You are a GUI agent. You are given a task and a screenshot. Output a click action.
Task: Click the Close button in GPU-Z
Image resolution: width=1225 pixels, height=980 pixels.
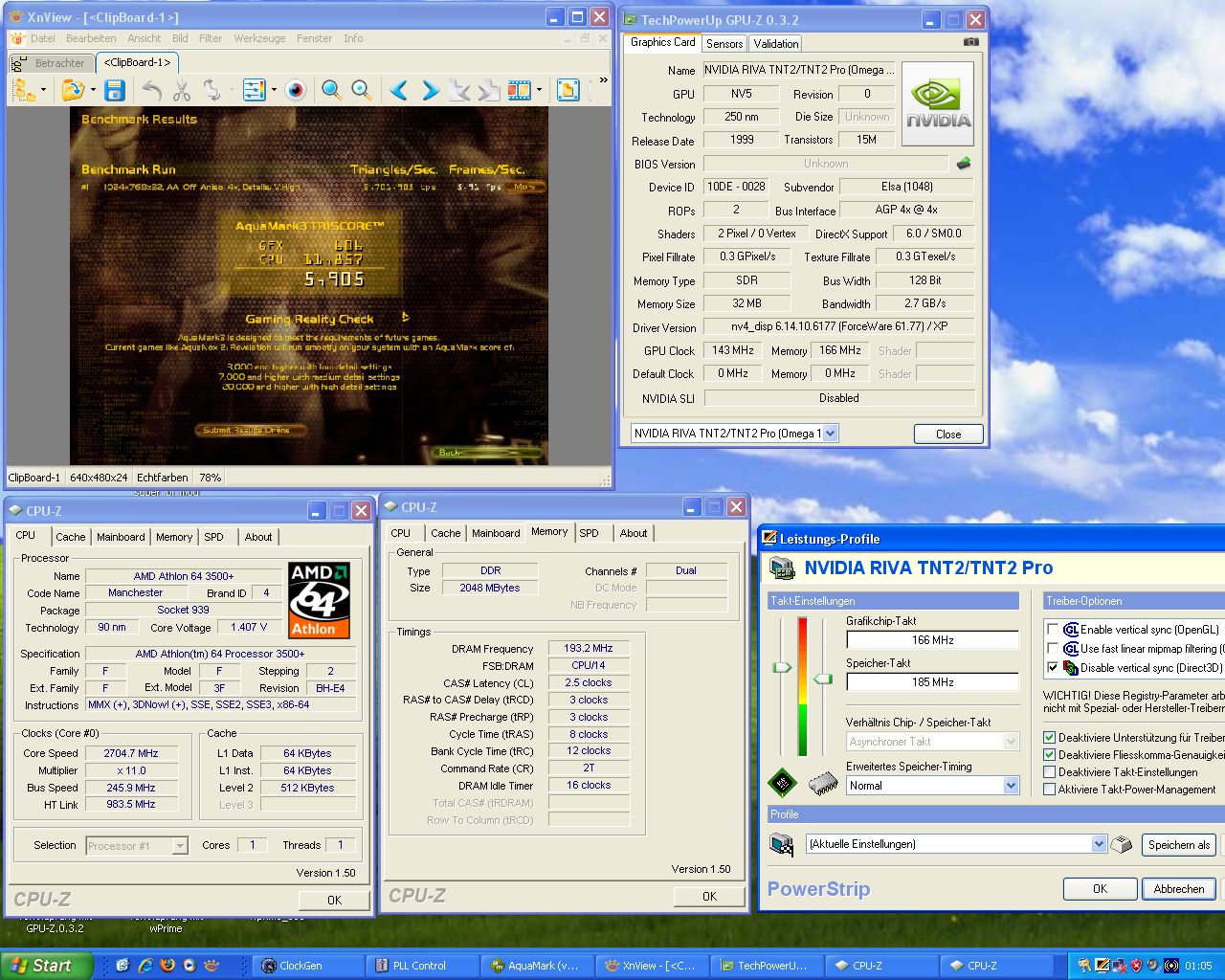click(948, 434)
